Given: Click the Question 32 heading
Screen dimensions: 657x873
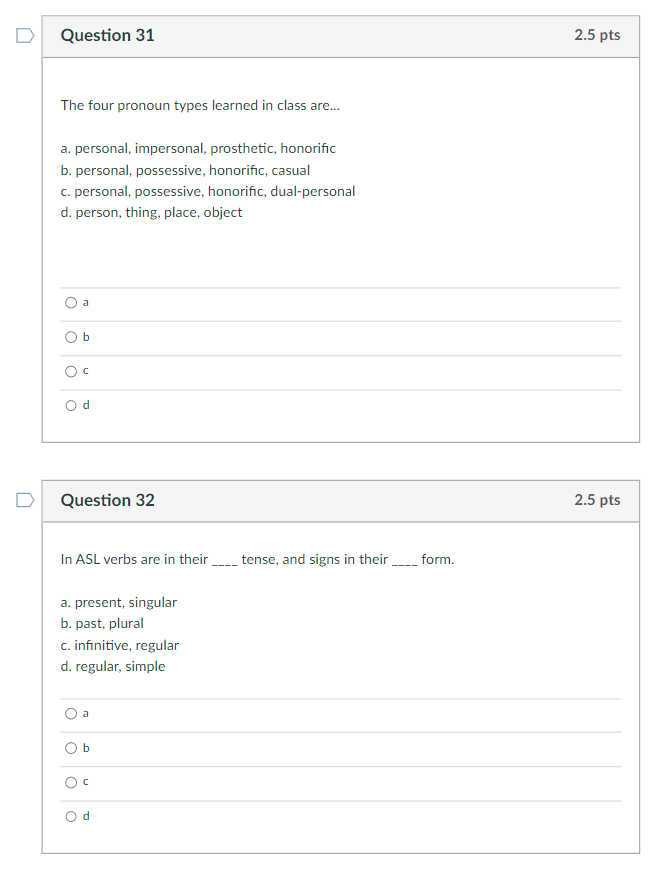Looking at the screenshot, I should (108, 500).
